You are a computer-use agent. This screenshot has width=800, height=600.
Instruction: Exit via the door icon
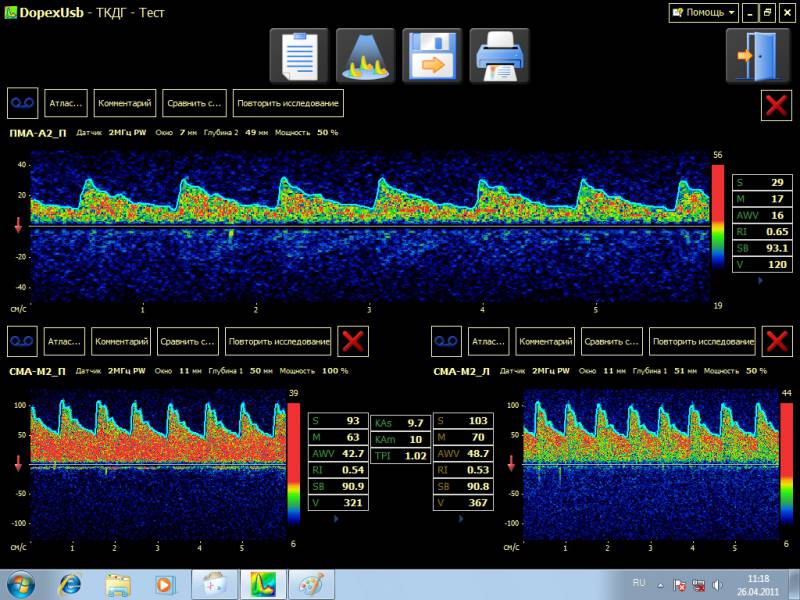pos(759,56)
